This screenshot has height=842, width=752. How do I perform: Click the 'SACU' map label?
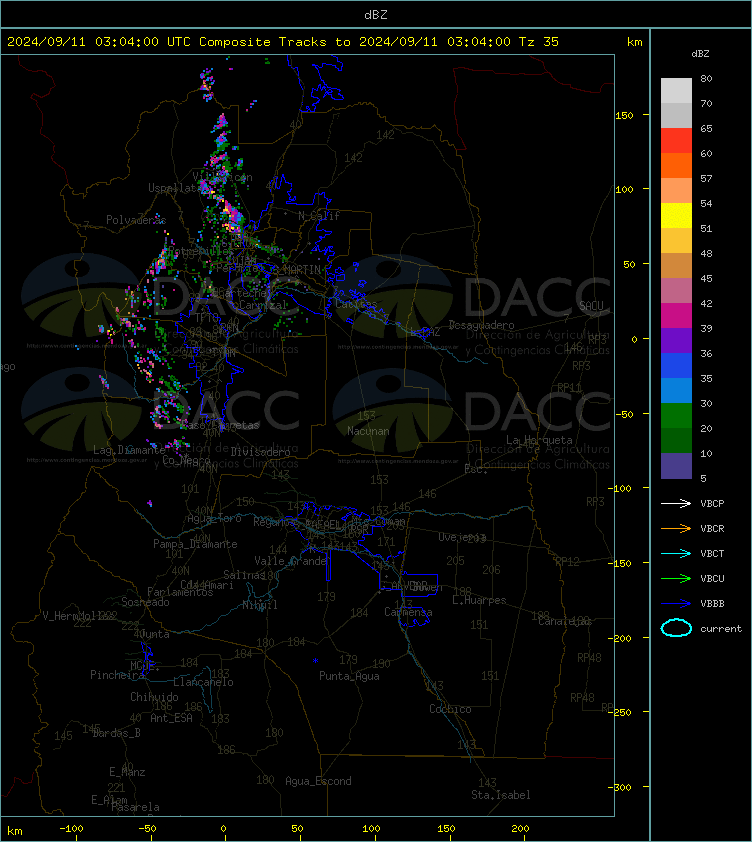point(591,306)
